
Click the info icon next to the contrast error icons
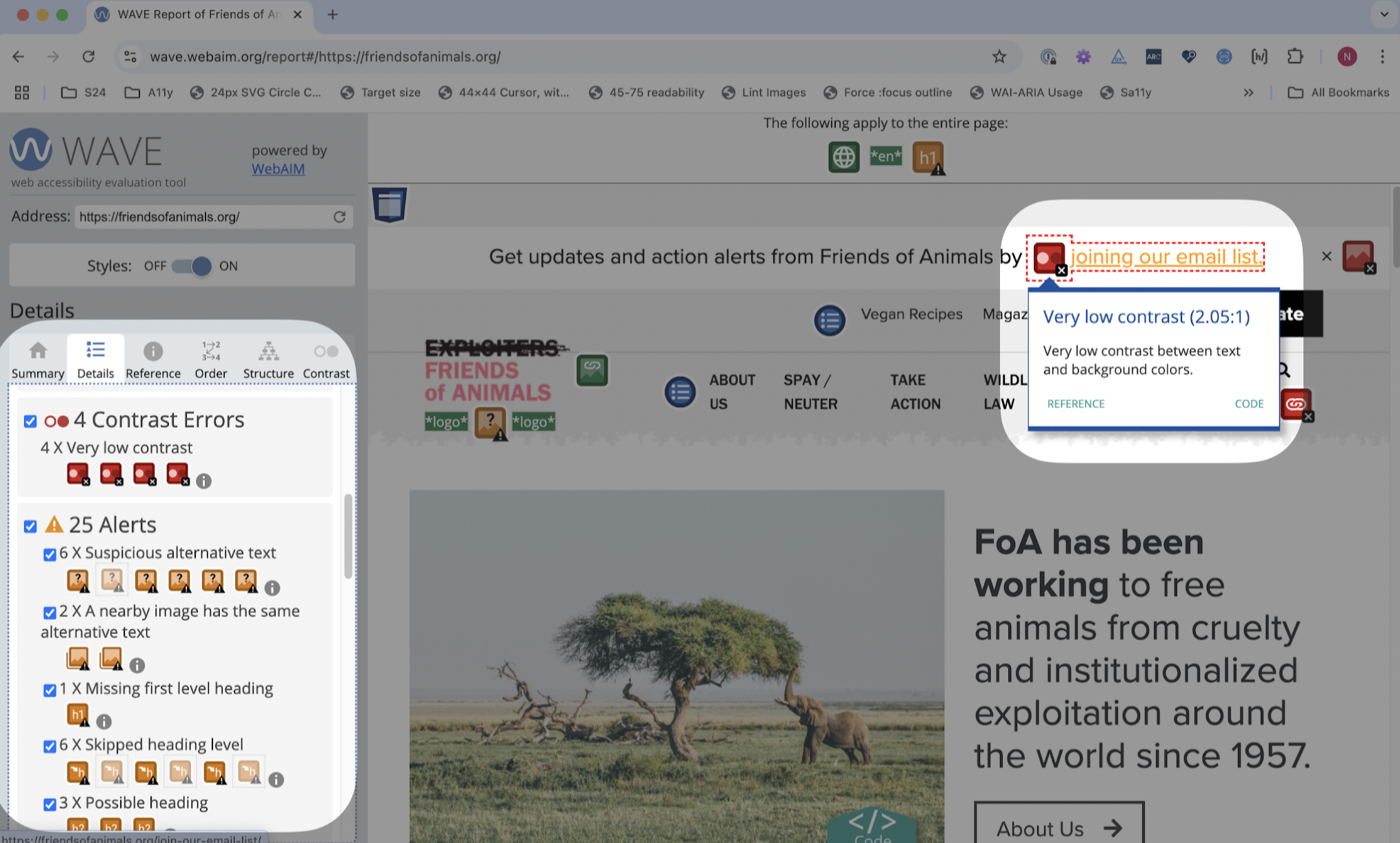point(203,482)
